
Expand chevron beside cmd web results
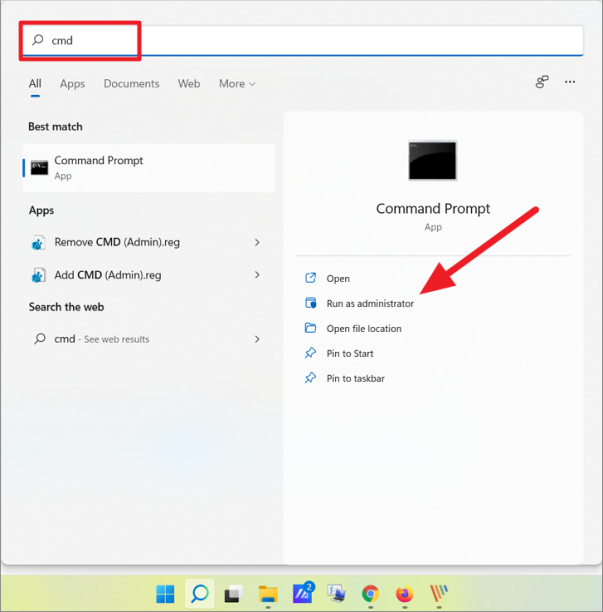click(257, 339)
